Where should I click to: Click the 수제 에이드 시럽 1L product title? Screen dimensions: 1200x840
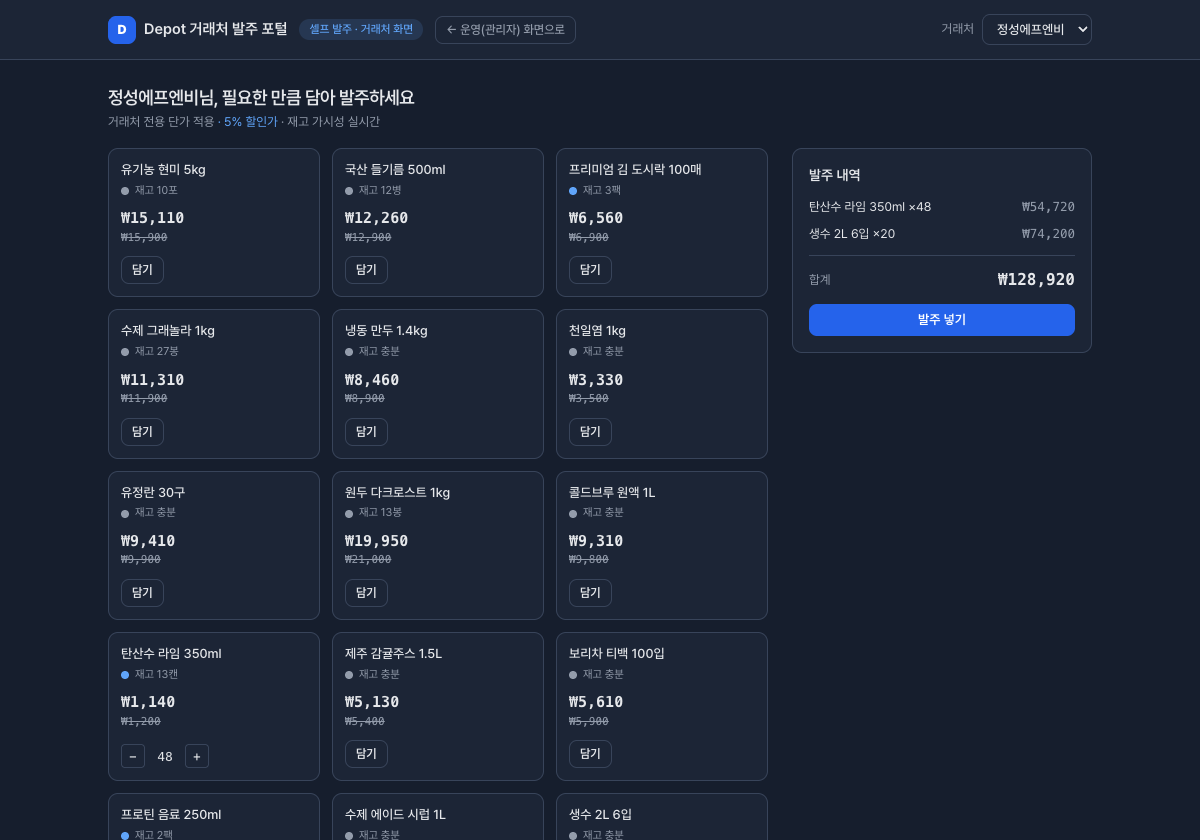pyautogui.click(x=395, y=815)
